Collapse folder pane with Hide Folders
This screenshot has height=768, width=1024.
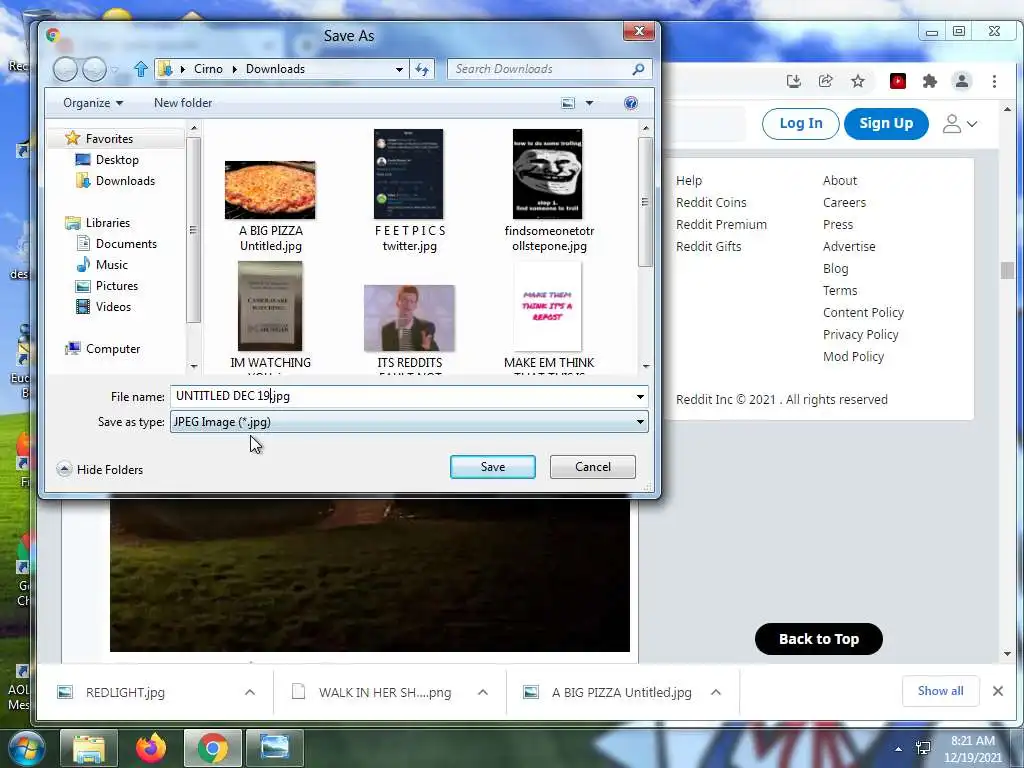click(100, 470)
